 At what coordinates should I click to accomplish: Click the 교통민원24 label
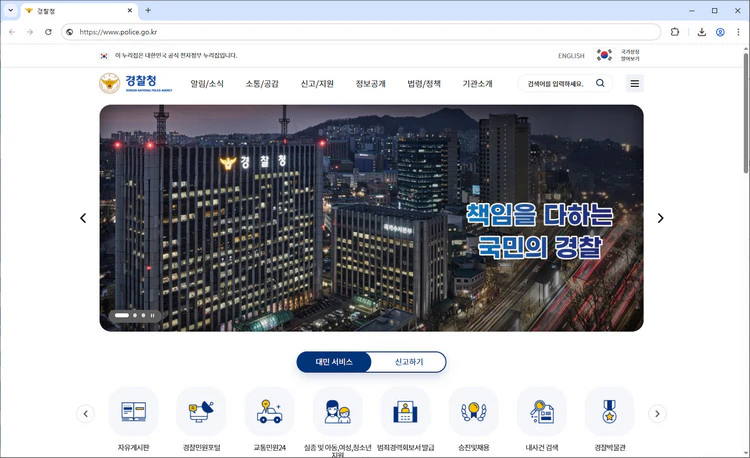coord(269,447)
